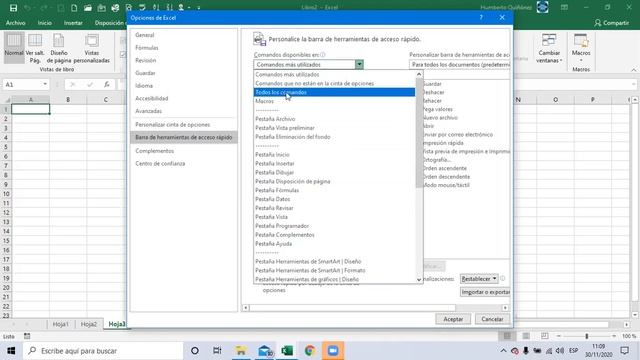640x360 pixels.
Task: Choose 'Comandos más utilizados' from the dropdown list
Action: point(334,75)
